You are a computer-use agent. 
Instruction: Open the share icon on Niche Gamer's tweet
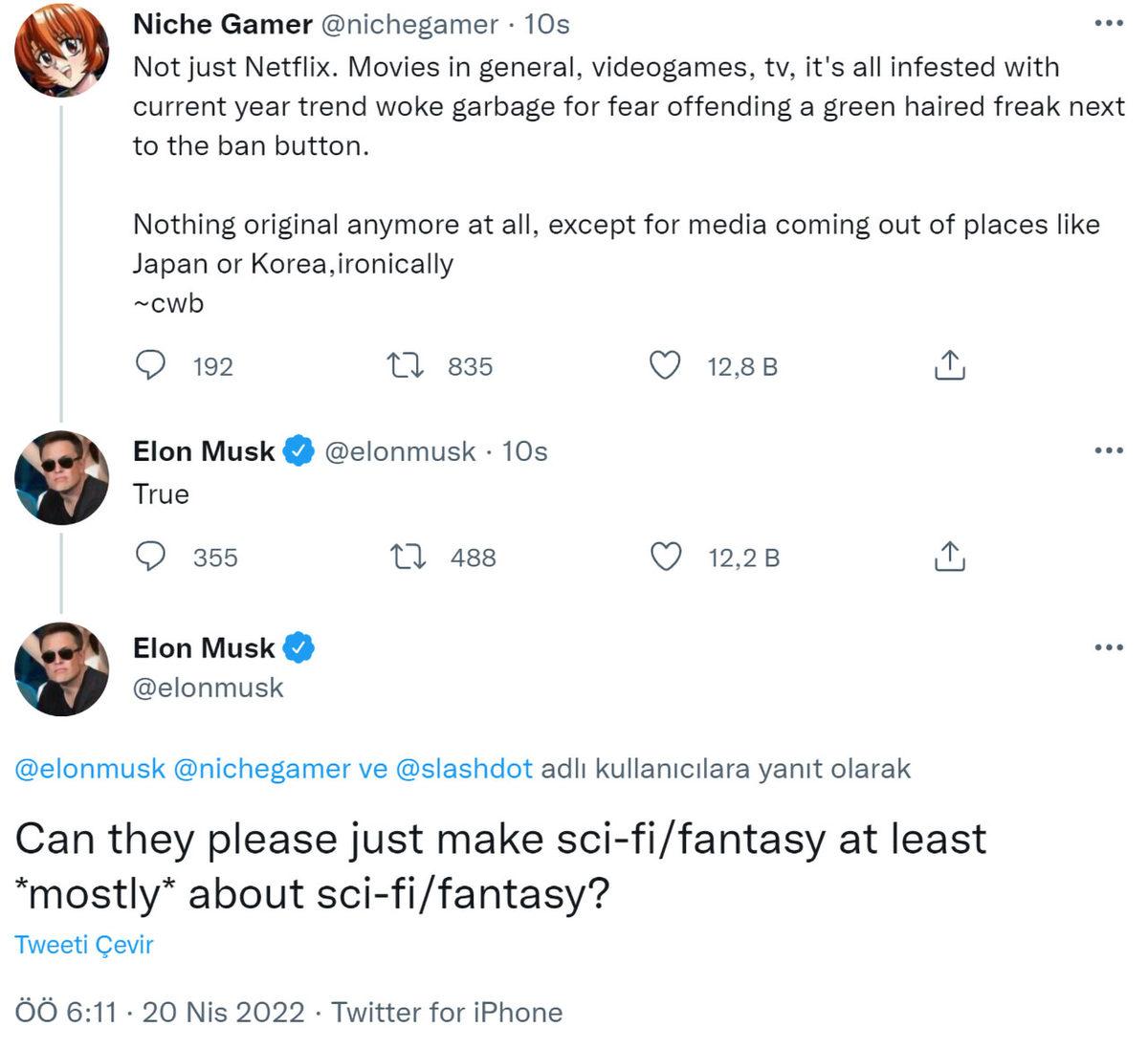[x=948, y=365]
